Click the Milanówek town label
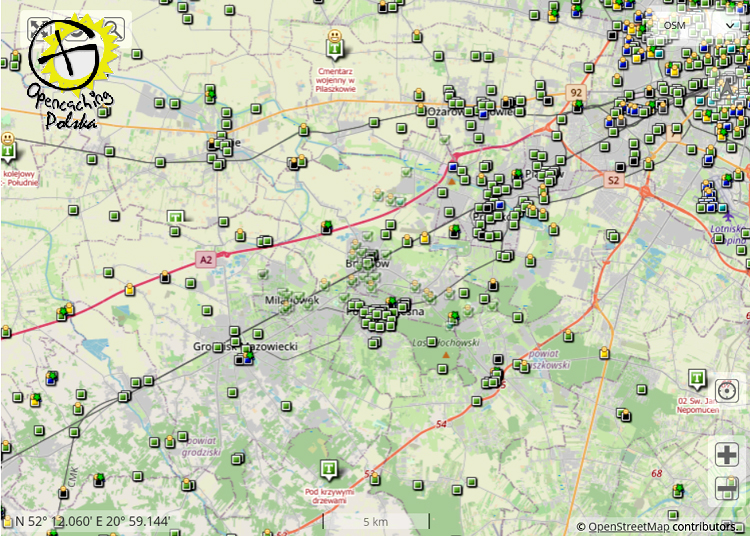 [292, 300]
